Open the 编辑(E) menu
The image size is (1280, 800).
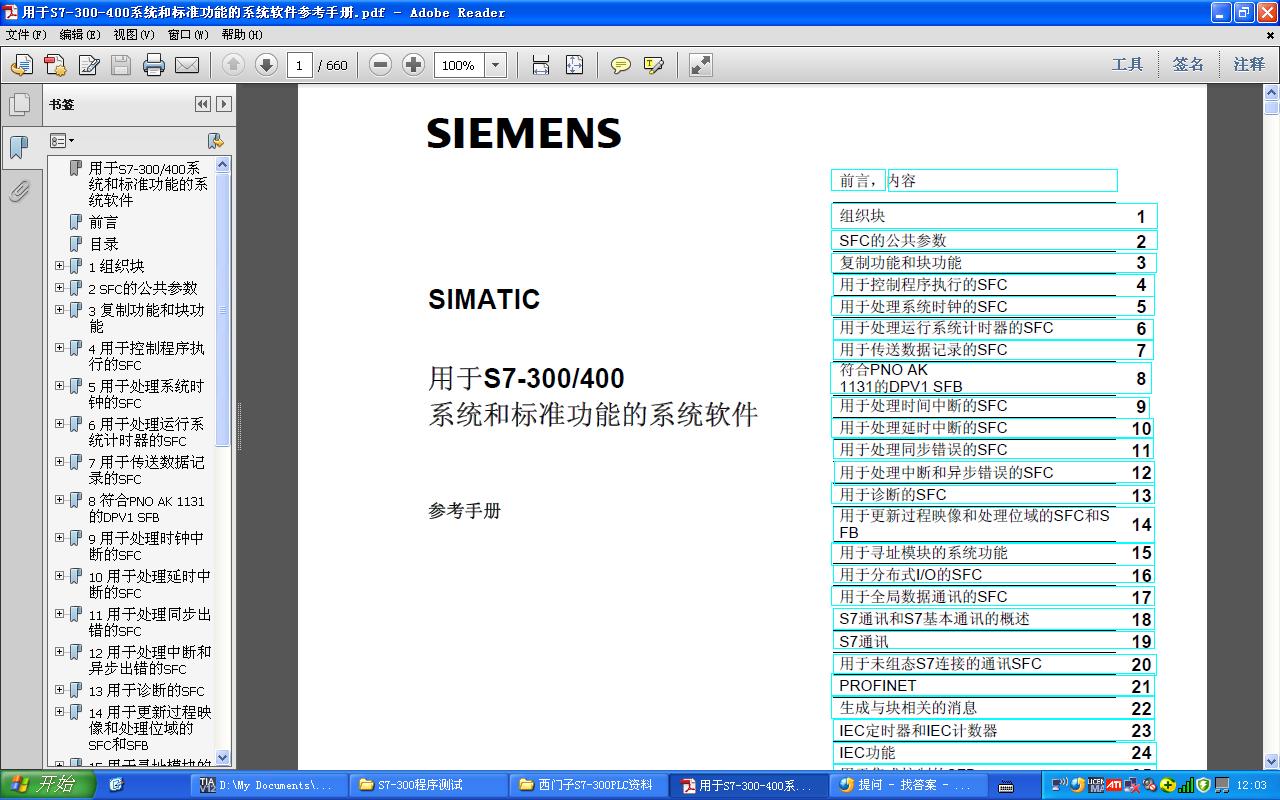[x=80, y=34]
